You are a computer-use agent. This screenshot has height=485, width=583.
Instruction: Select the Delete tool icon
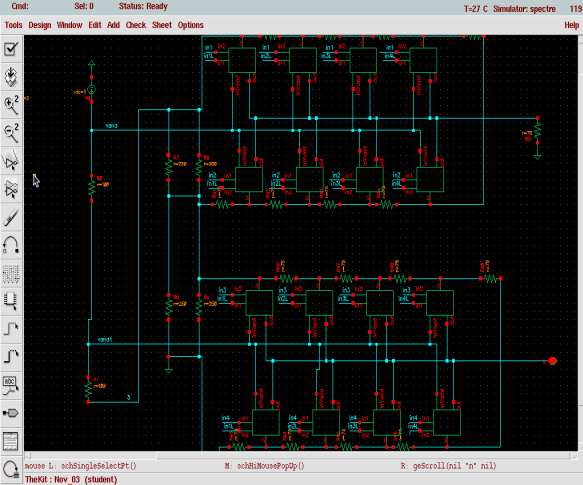click(11, 217)
